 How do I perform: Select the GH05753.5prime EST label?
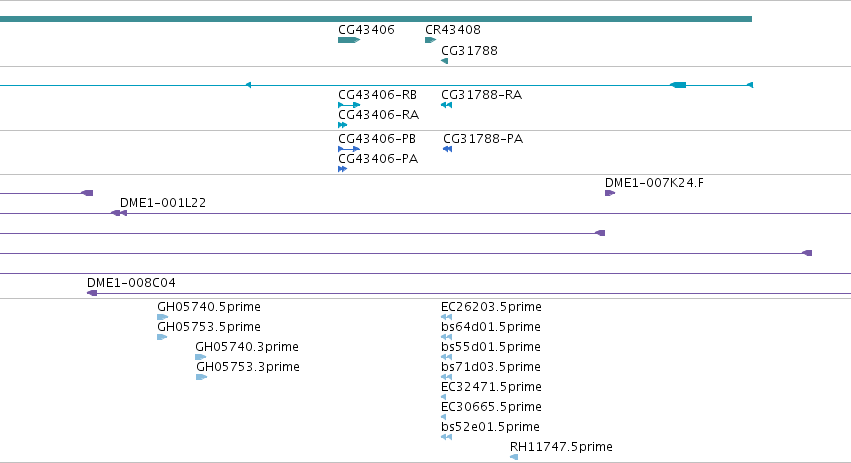(209, 327)
